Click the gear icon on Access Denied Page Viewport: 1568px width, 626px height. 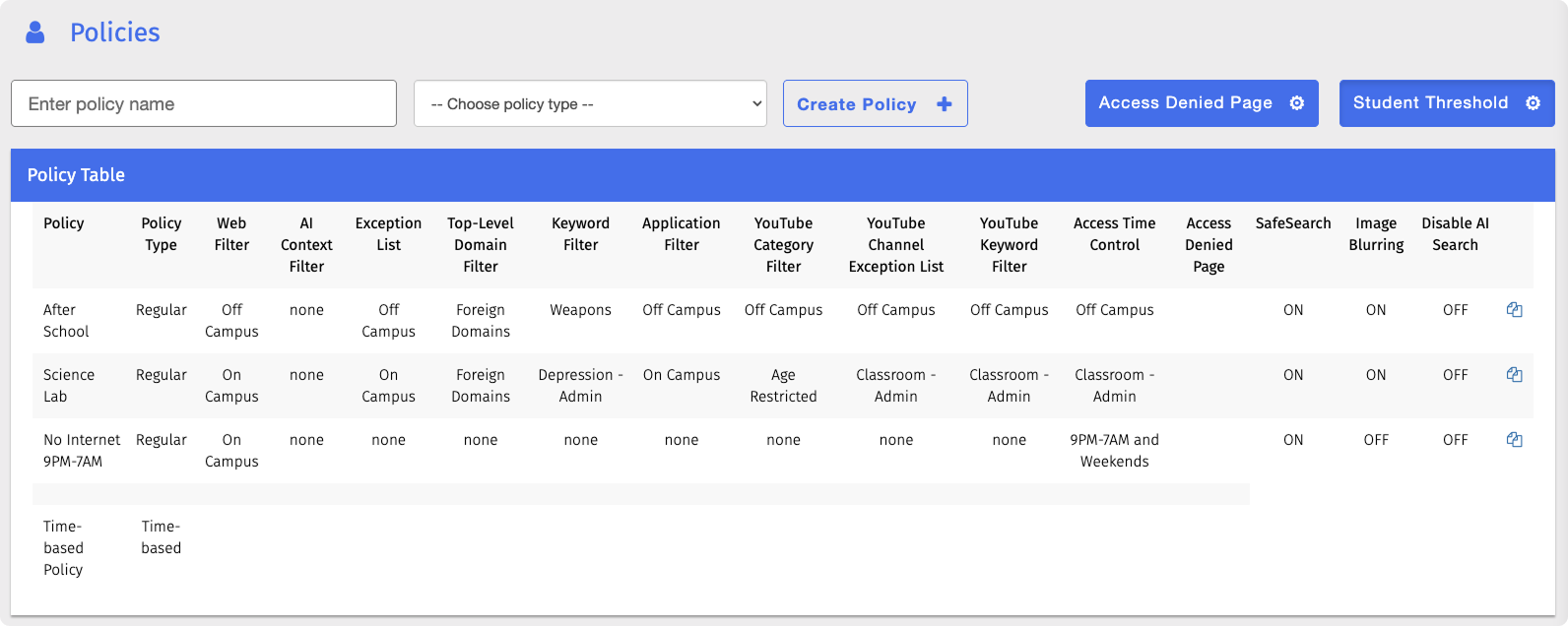(x=1297, y=103)
